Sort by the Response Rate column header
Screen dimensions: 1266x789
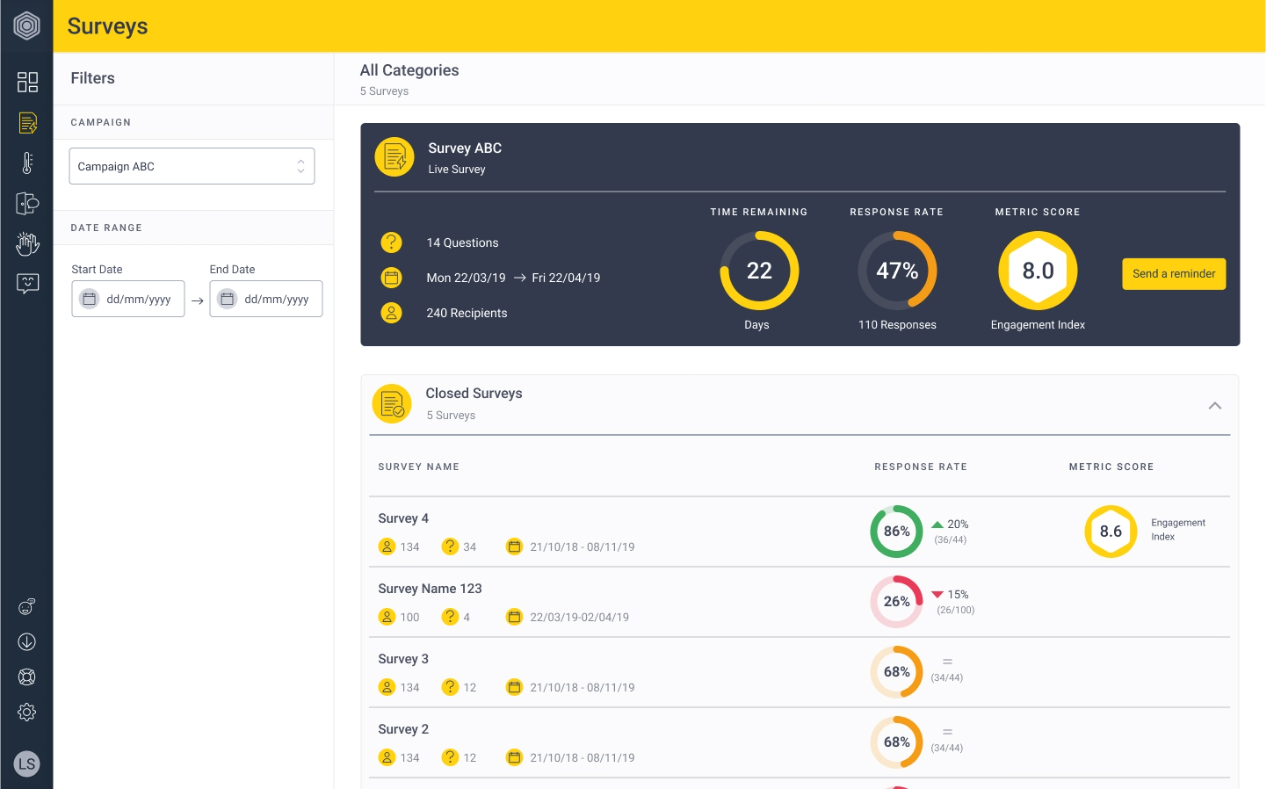pos(920,467)
